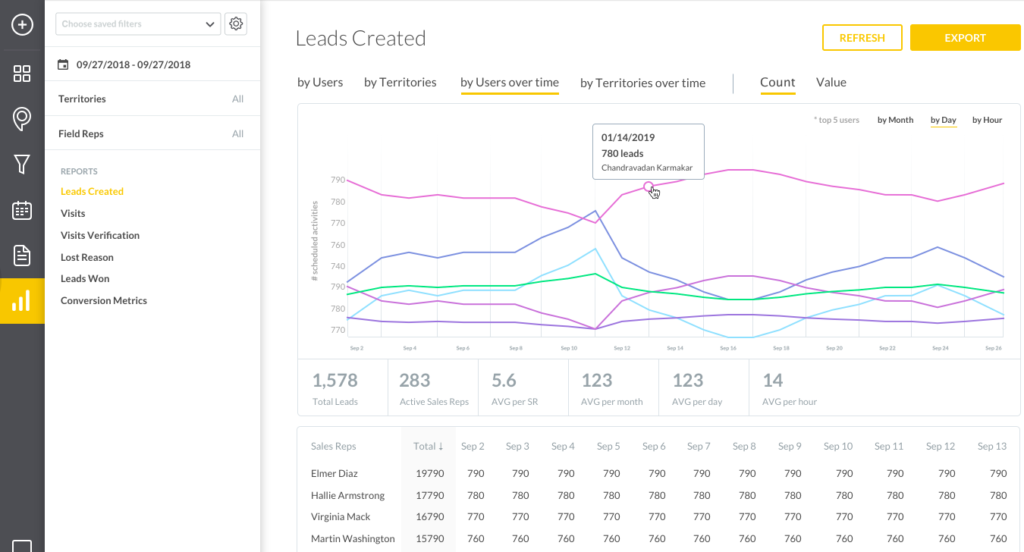This screenshot has width=1024, height=552.
Task: Click the Sep 12 axis label on chart
Action: click(622, 348)
